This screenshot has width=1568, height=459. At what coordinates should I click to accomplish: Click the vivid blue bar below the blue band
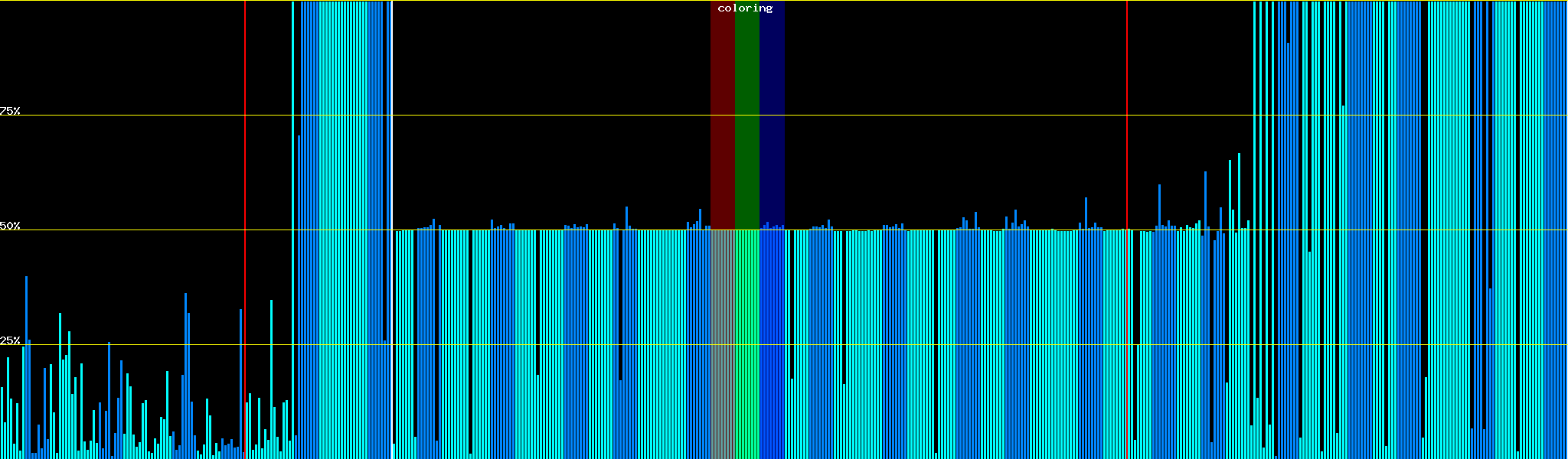pyautogui.click(x=772, y=344)
